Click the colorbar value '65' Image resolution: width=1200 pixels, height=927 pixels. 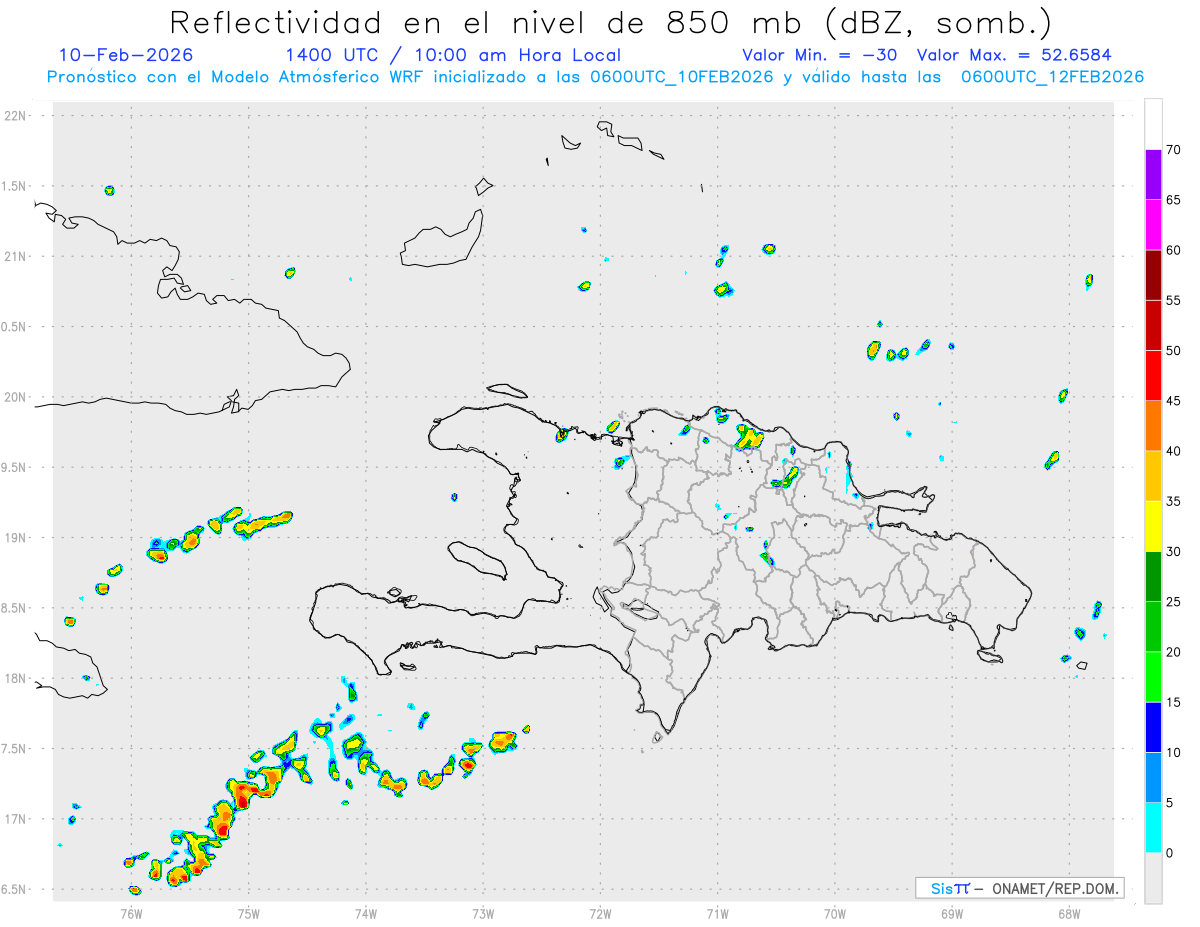(1174, 200)
